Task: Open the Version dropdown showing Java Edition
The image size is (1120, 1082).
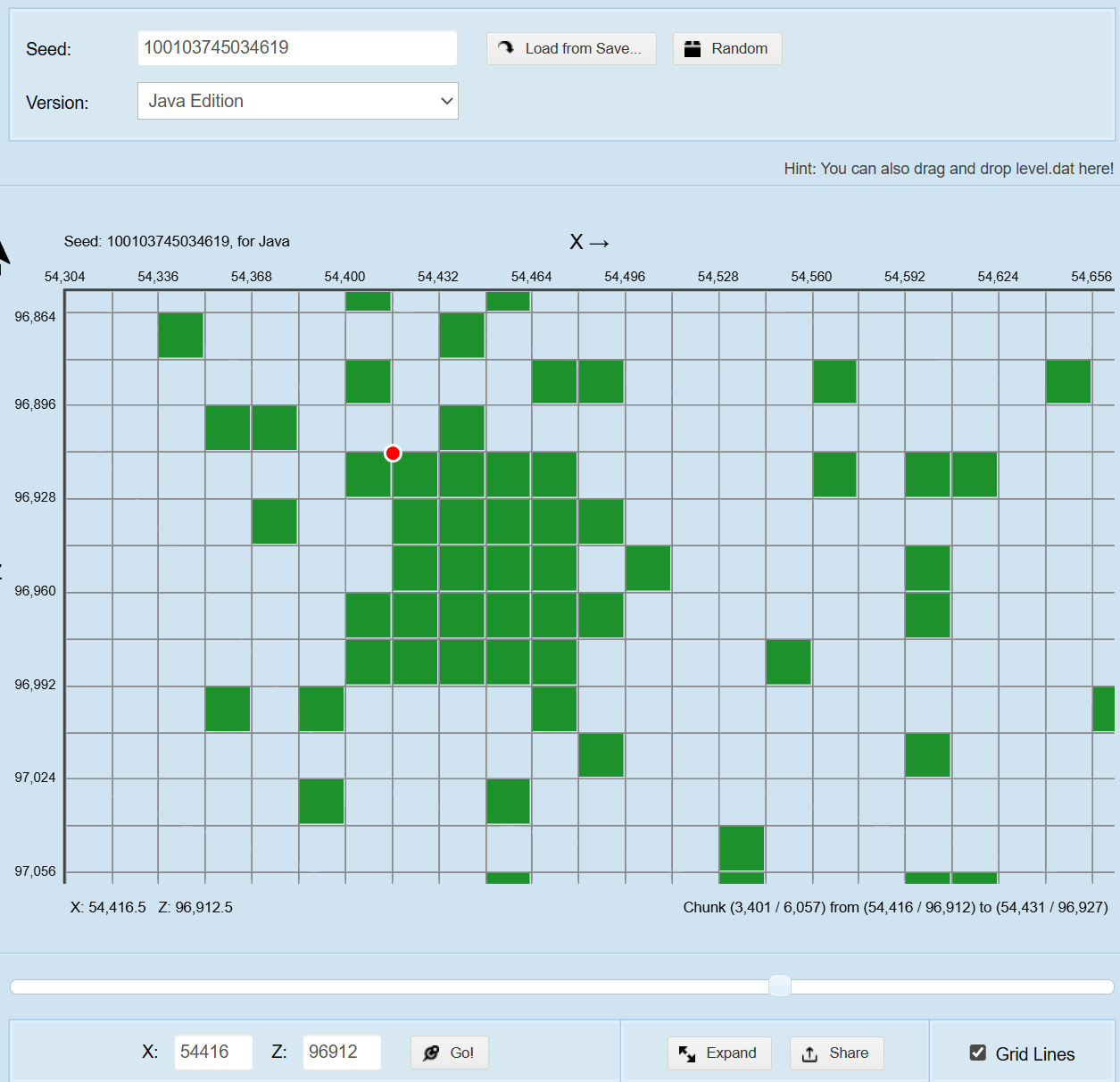Action: 297,101
